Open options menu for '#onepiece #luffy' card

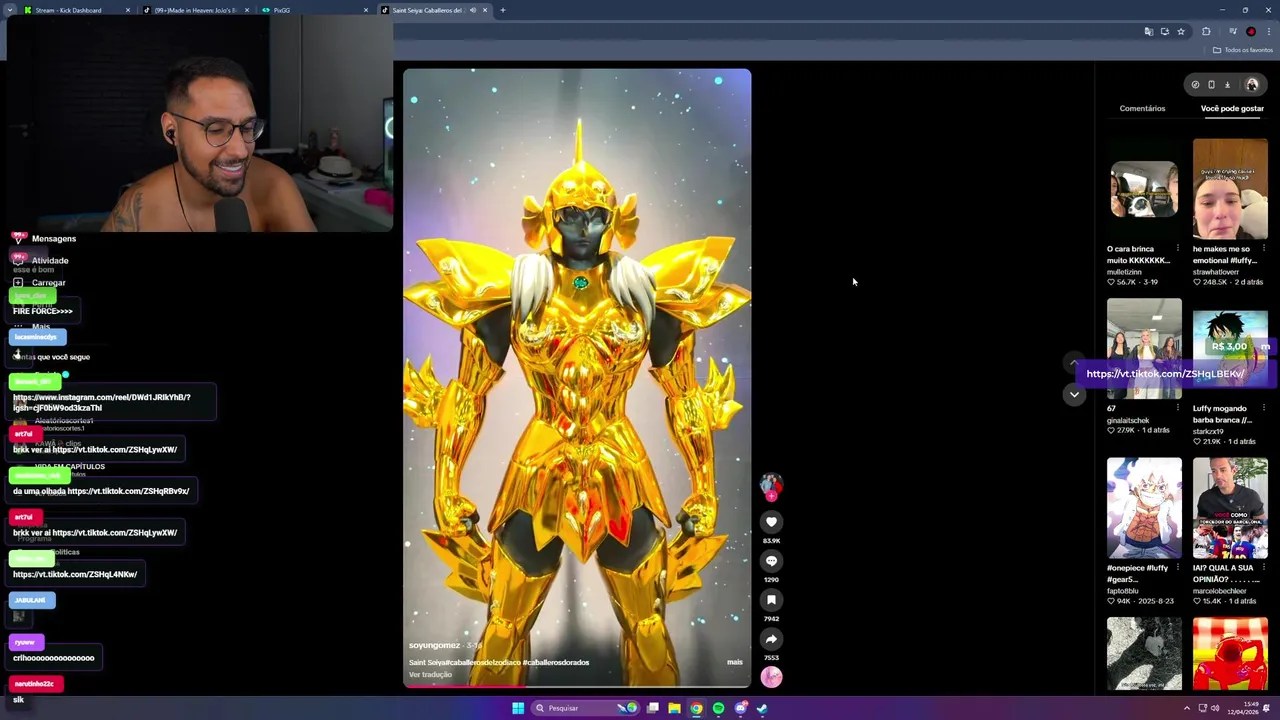(x=1177, y=567)
